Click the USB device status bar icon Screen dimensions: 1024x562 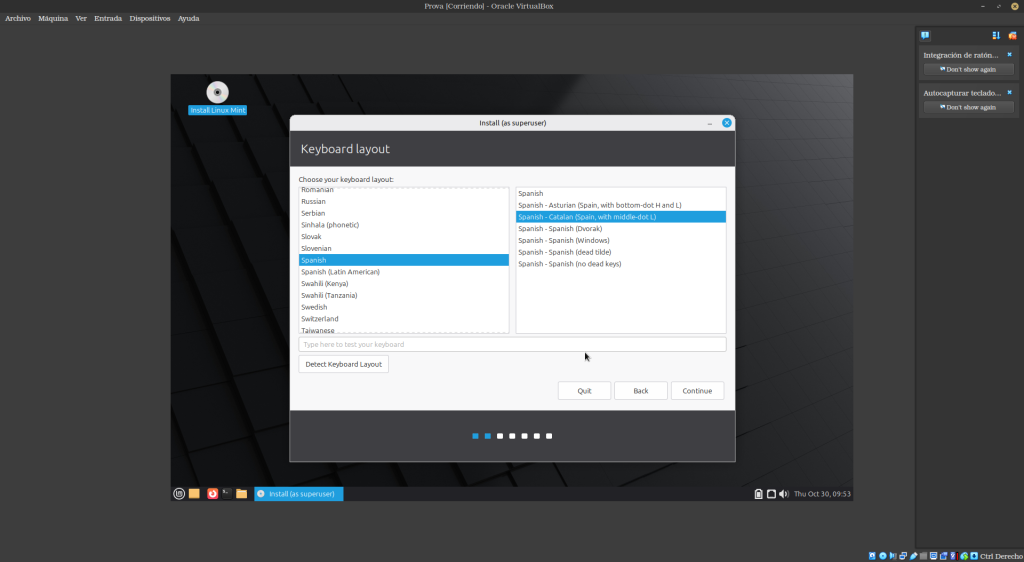(915, 555)
